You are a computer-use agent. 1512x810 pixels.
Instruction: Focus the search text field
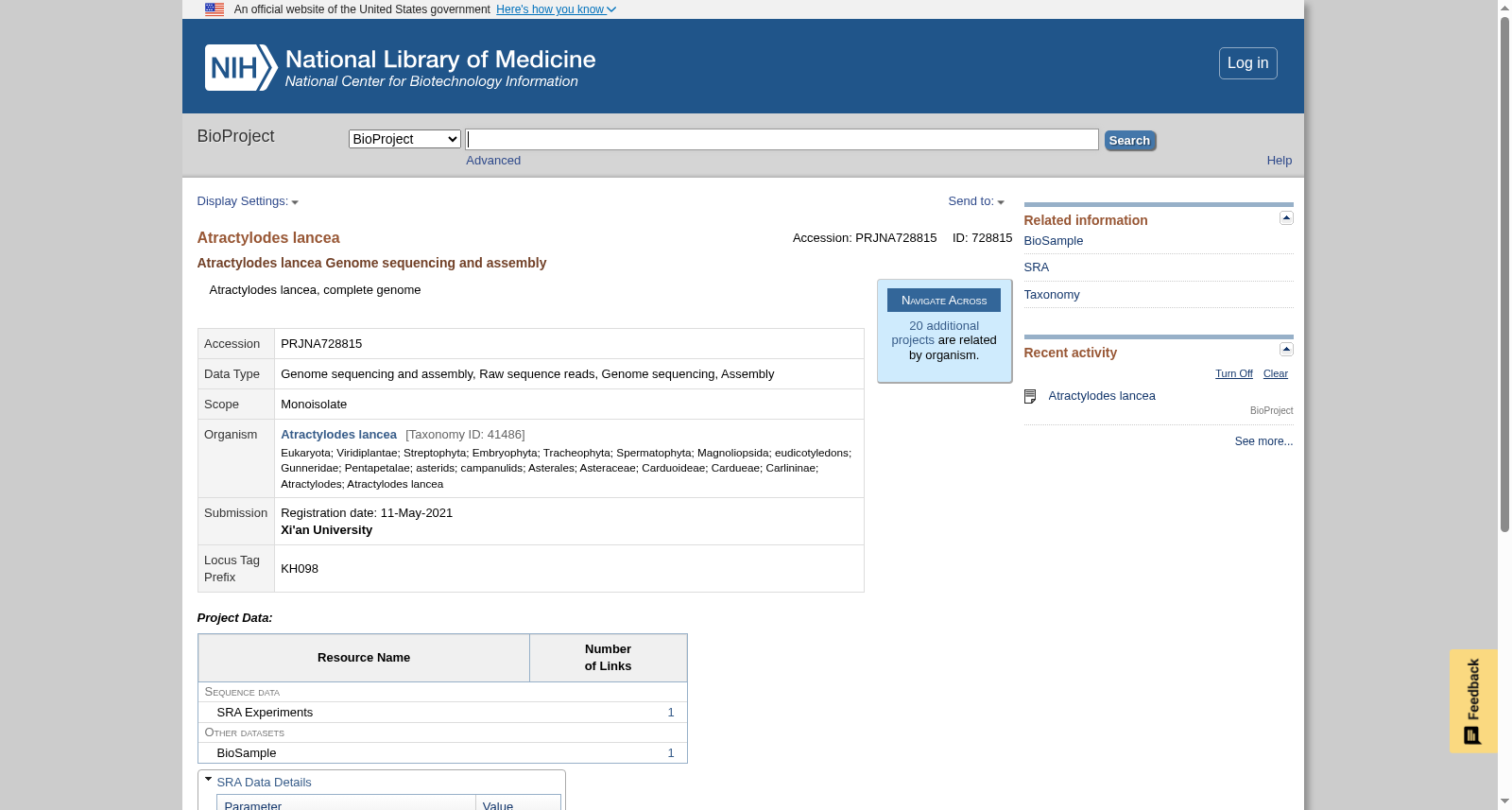(x=782, y=140)
